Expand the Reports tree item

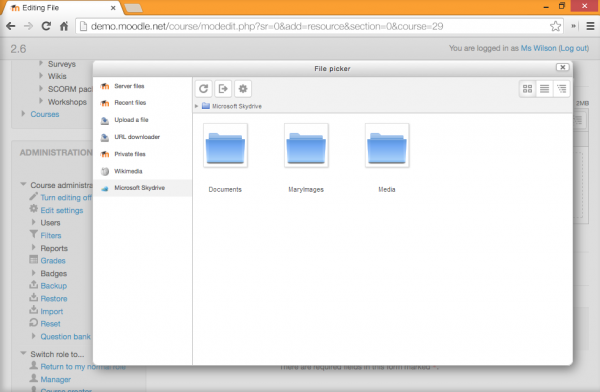point(34,248)
